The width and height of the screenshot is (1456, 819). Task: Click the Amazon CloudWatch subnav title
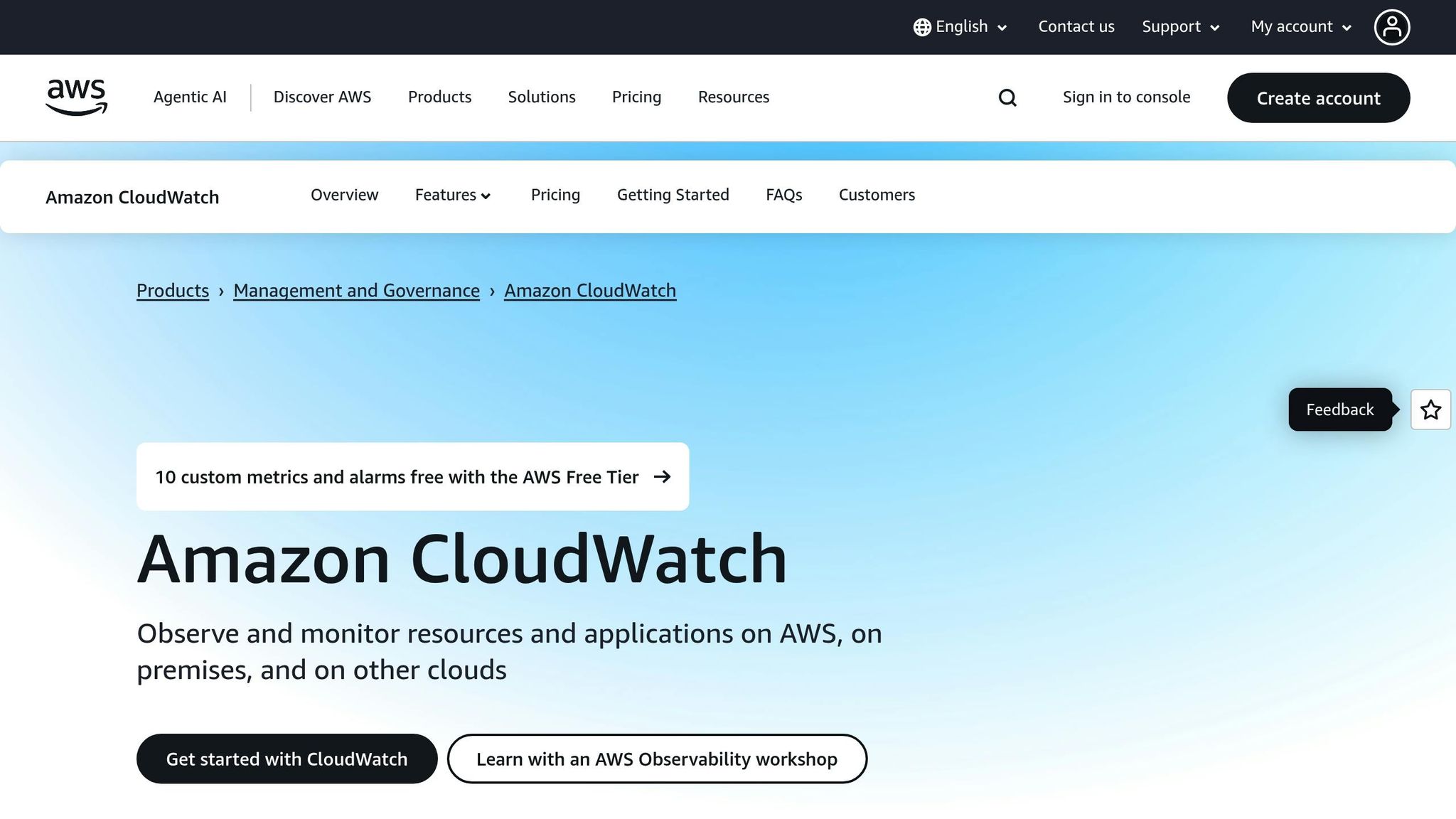pos(132,197)
